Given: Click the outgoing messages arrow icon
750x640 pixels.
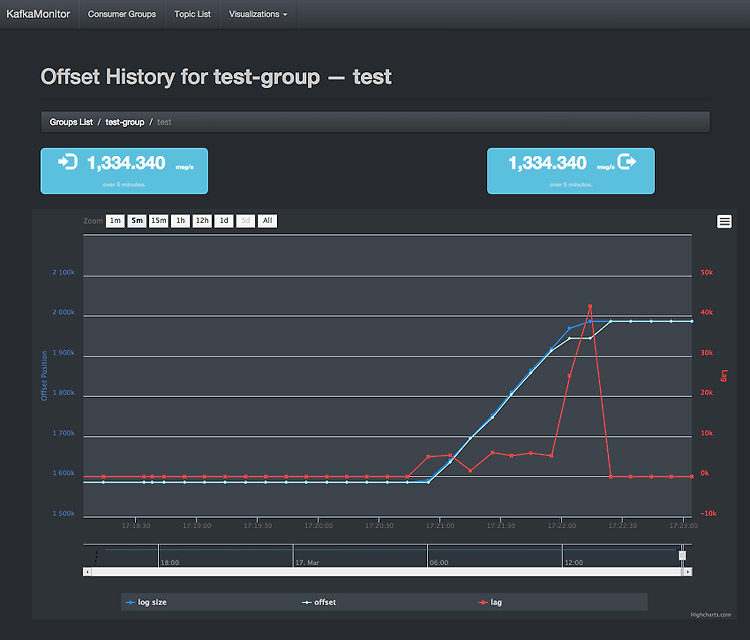Looking at the screenshot, I should pos(627,162).
